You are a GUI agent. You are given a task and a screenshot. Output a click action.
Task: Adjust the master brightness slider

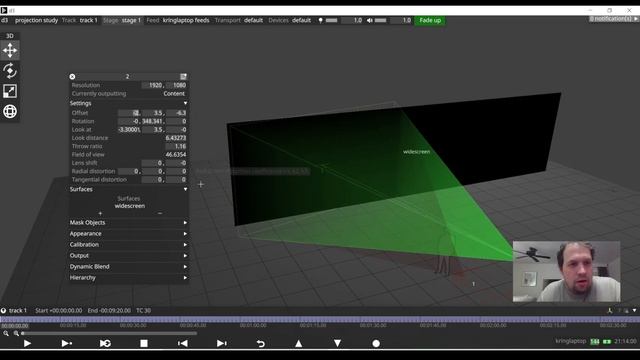[331, 20]
